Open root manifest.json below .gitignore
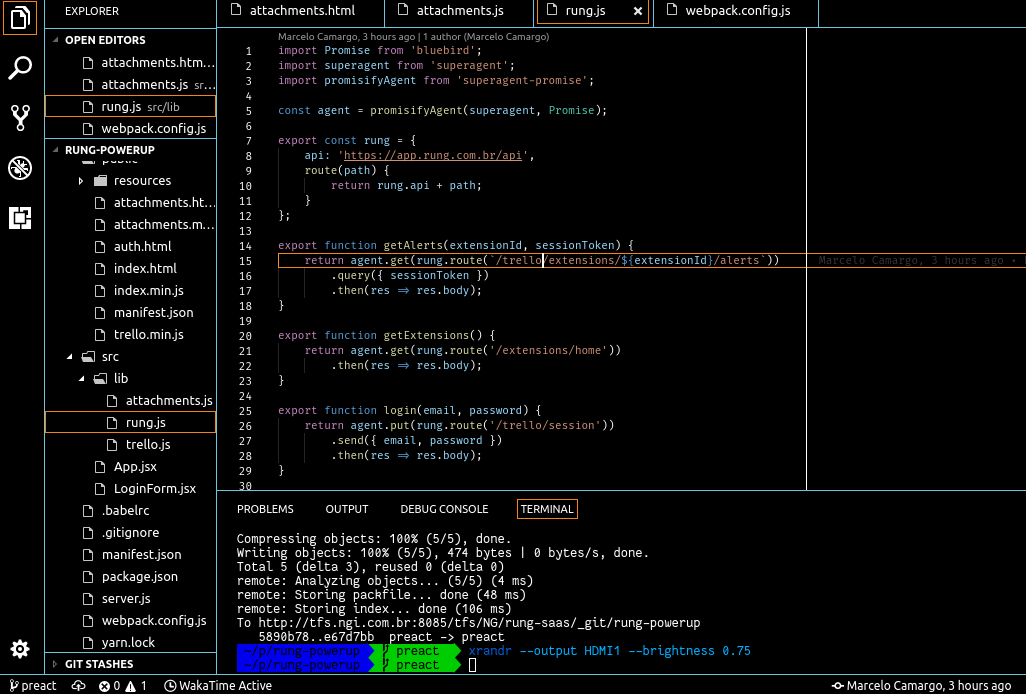 (130, 555)
